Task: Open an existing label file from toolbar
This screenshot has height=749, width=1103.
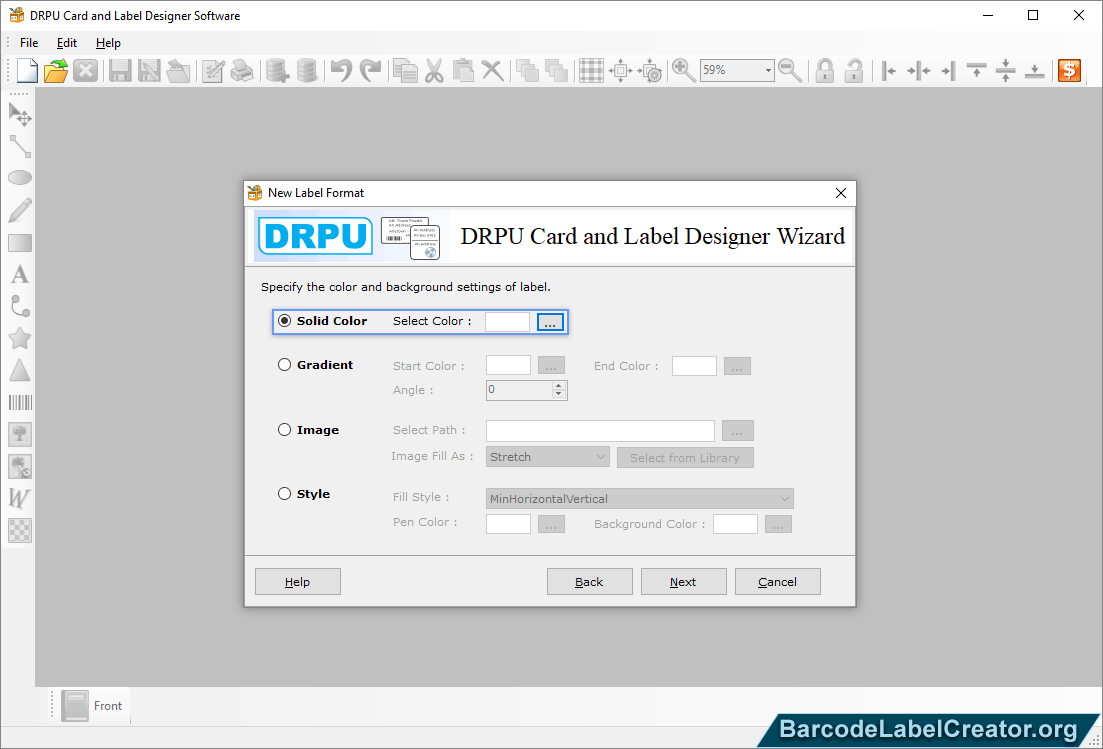Action: pyautogui.click(x=56, y=70)
